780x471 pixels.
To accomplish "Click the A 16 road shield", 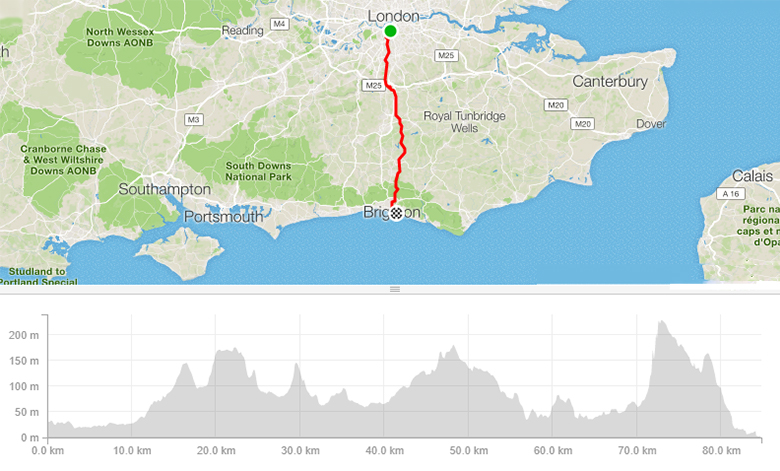I will click(731, 193).
